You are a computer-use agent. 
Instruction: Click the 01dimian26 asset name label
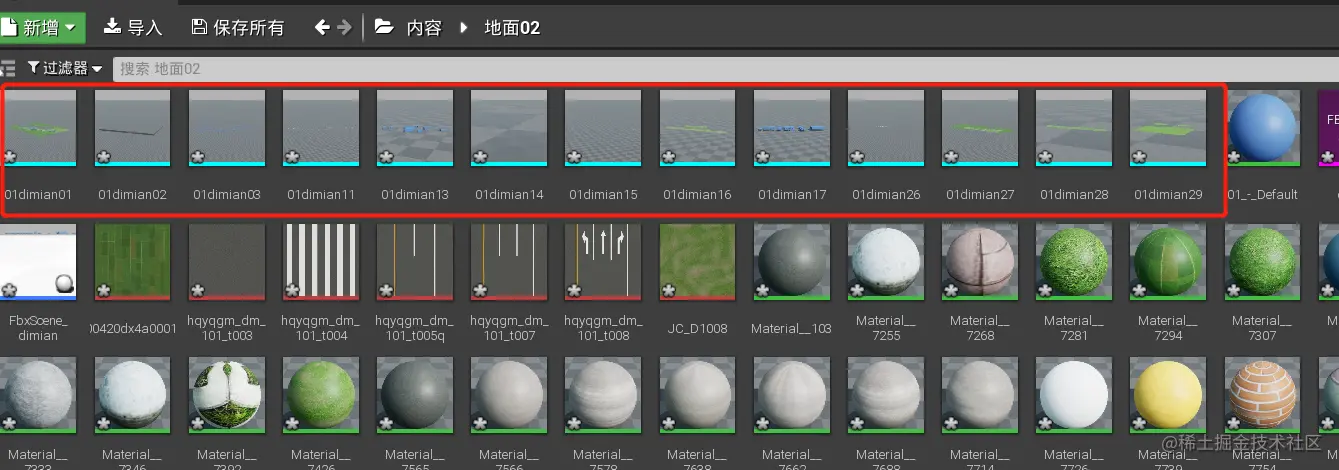pyautogui.click(x=886, y=194)
